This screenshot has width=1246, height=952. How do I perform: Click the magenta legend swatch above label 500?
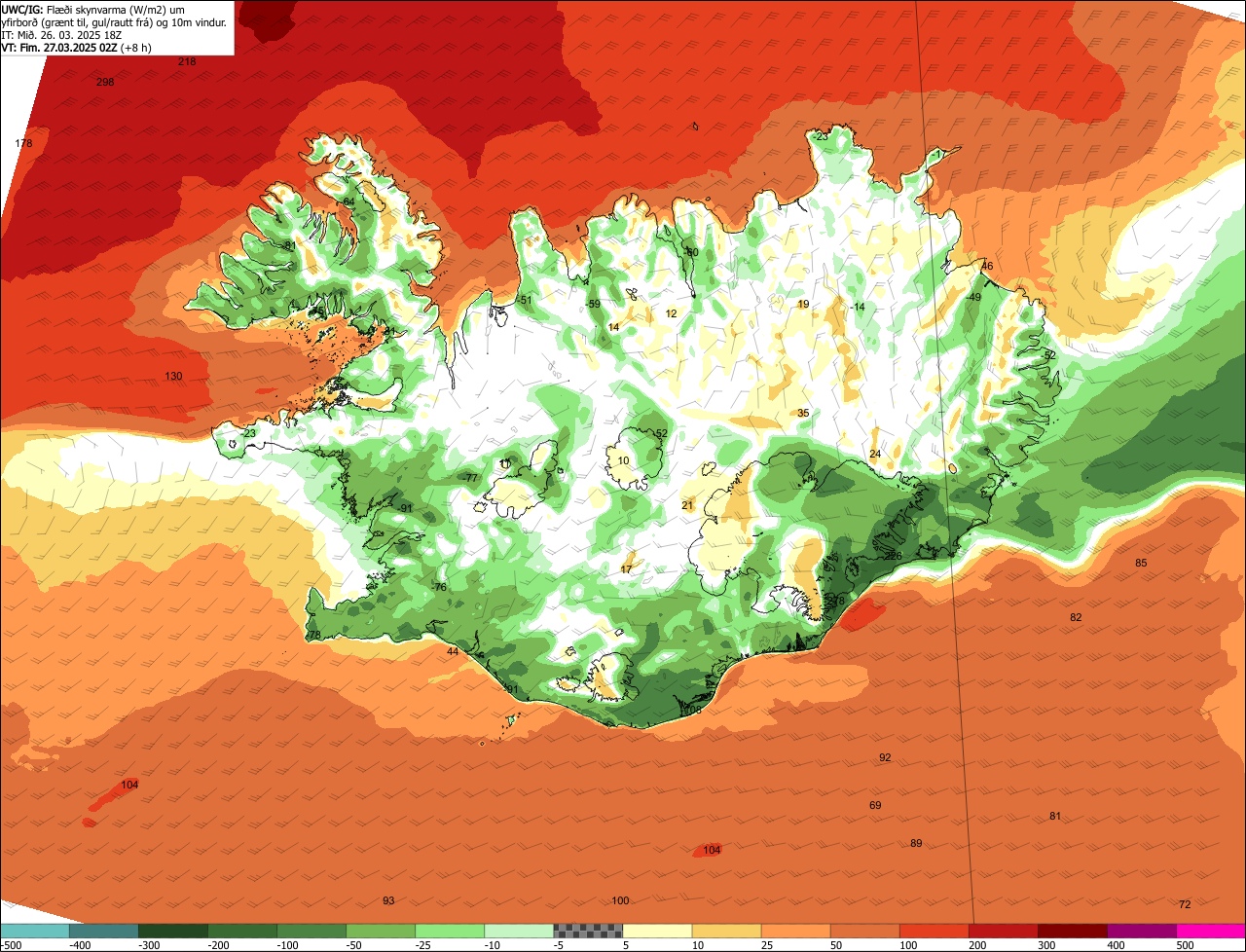tap(1210, 931)
